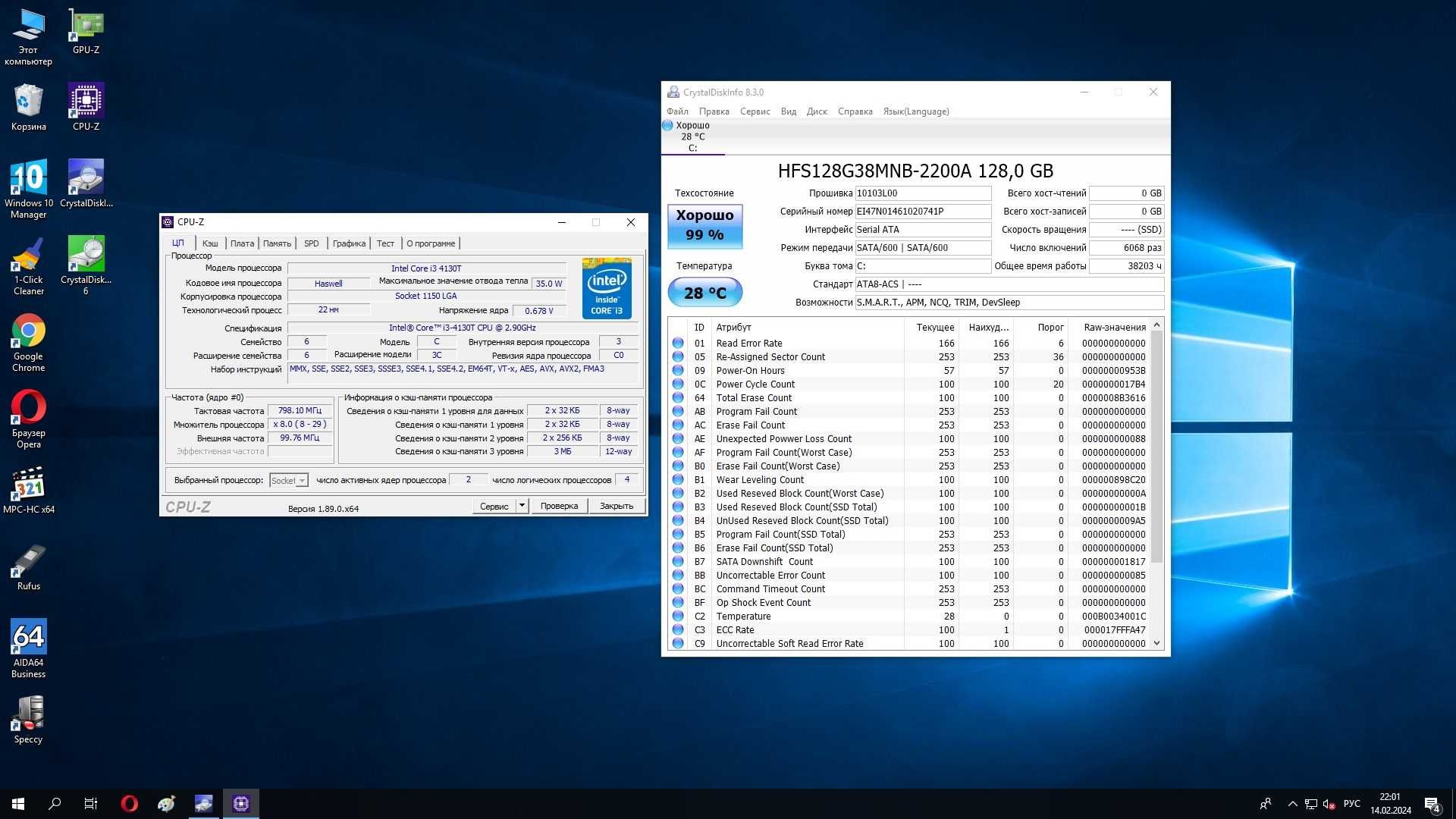Switch to the Память tab in CPU-Z
Viewport: 1456px width, 819px height.
click(x=277, y=243)
